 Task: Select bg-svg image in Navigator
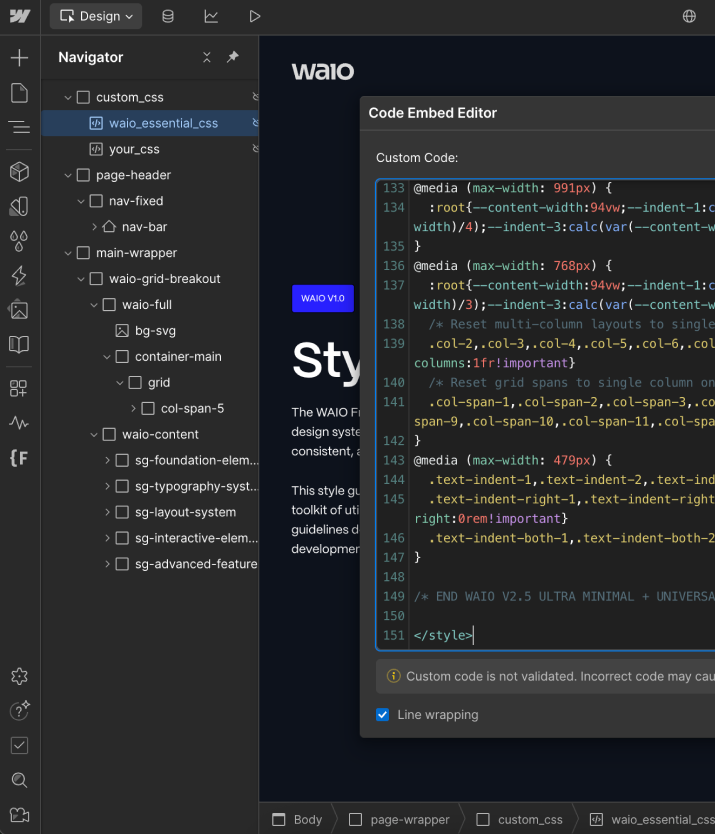(150, 331)
